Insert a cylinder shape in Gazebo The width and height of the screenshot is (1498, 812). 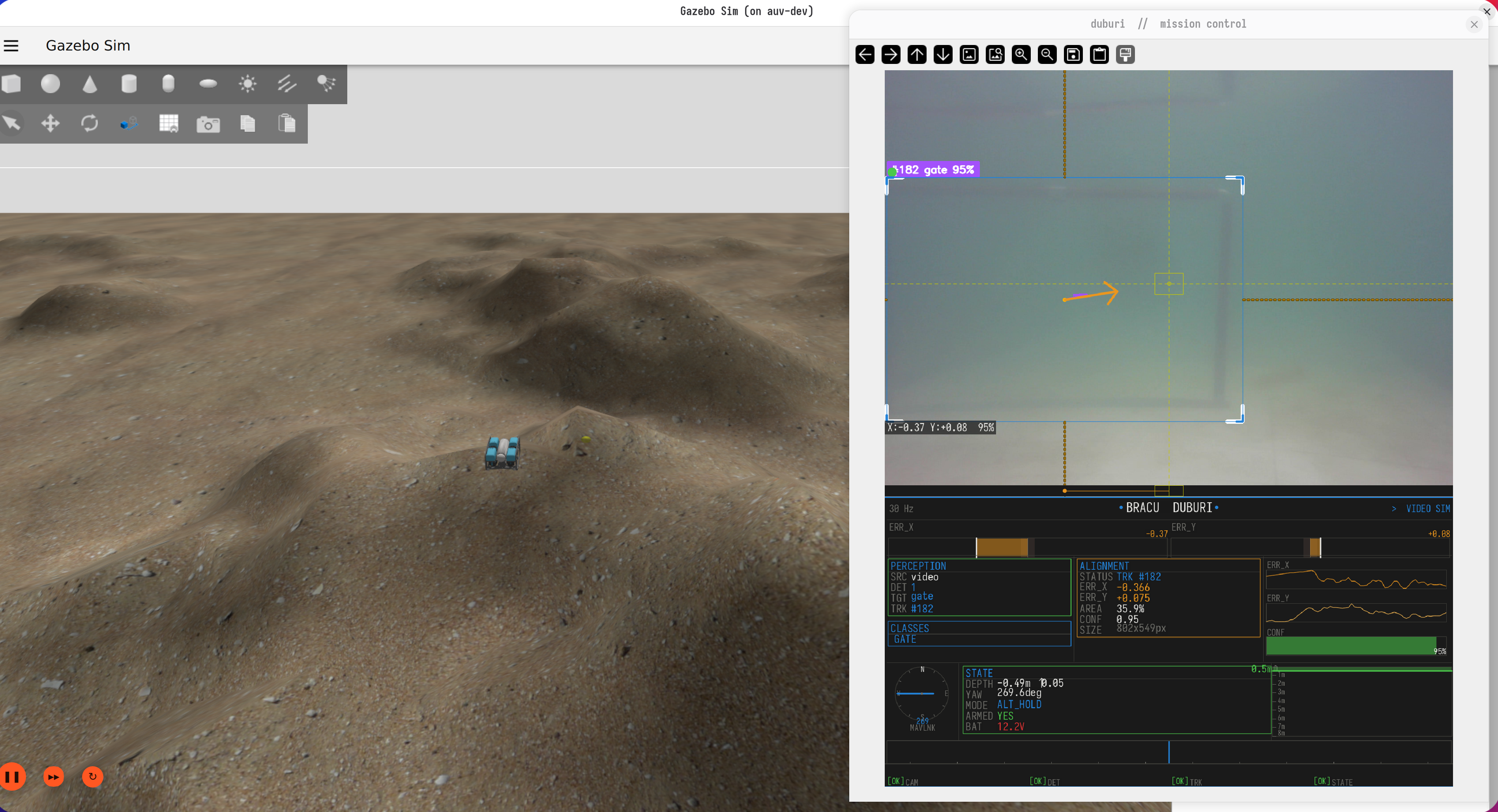pos(129,84)
